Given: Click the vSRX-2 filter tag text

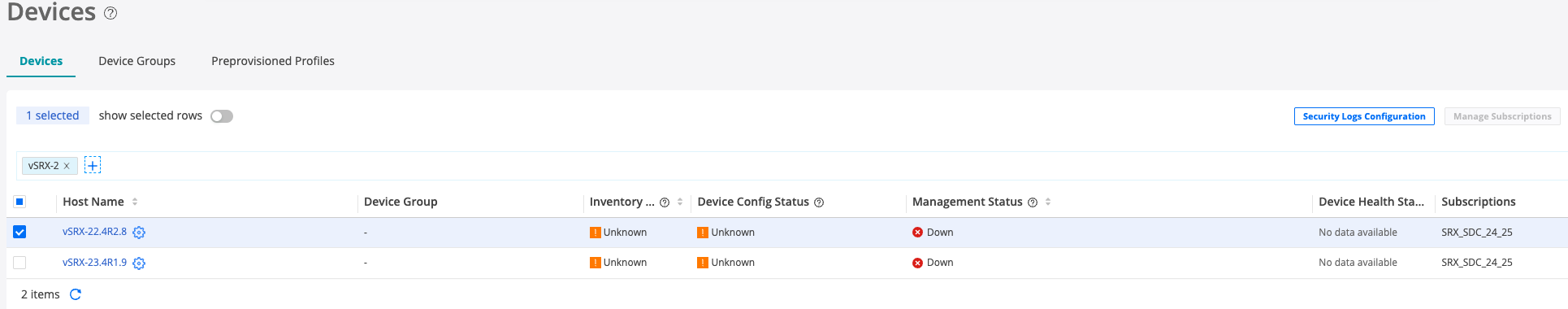Looking at the screenshot, I should (43, 166).
